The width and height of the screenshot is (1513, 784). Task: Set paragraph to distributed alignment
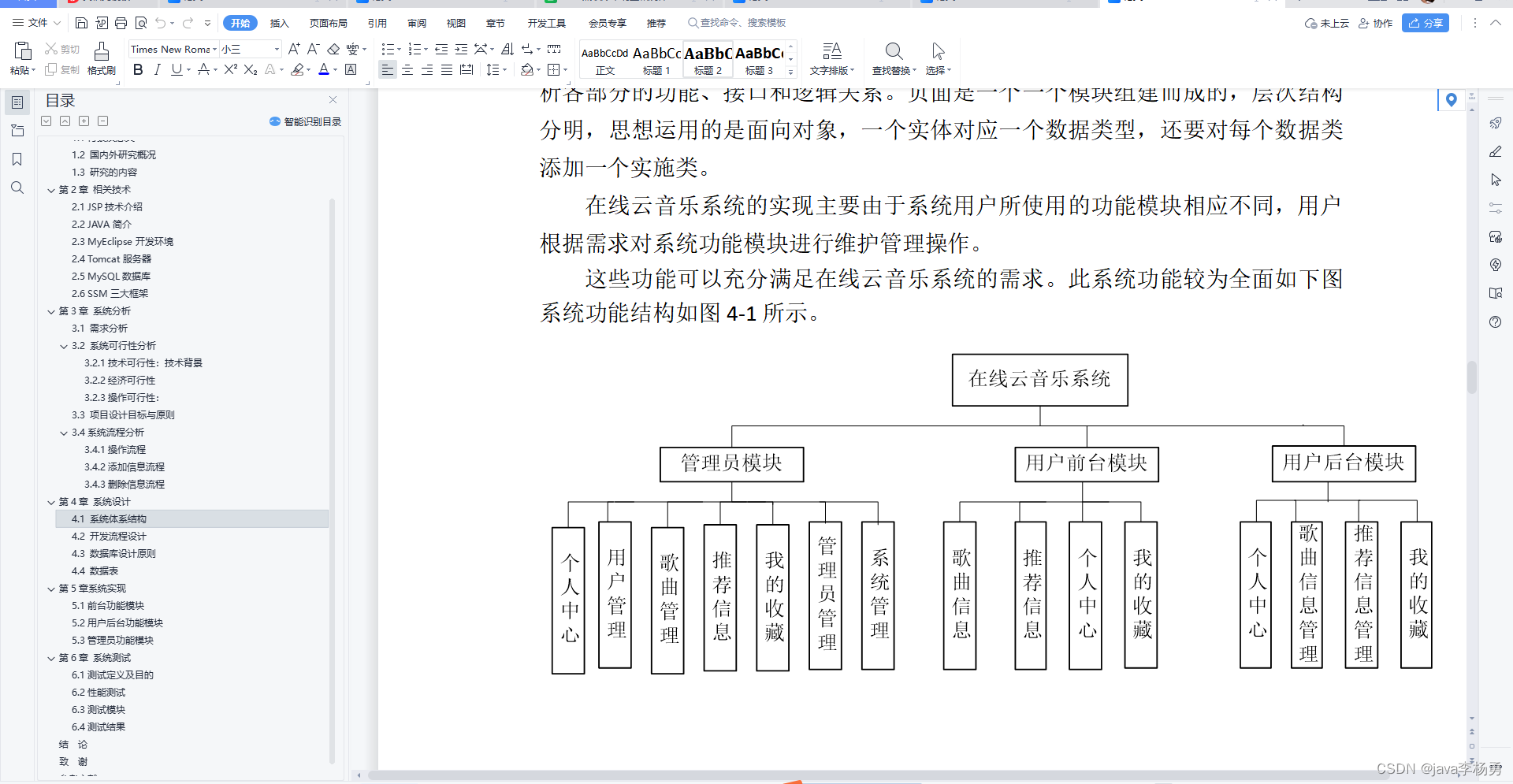[x=467, y=69]
